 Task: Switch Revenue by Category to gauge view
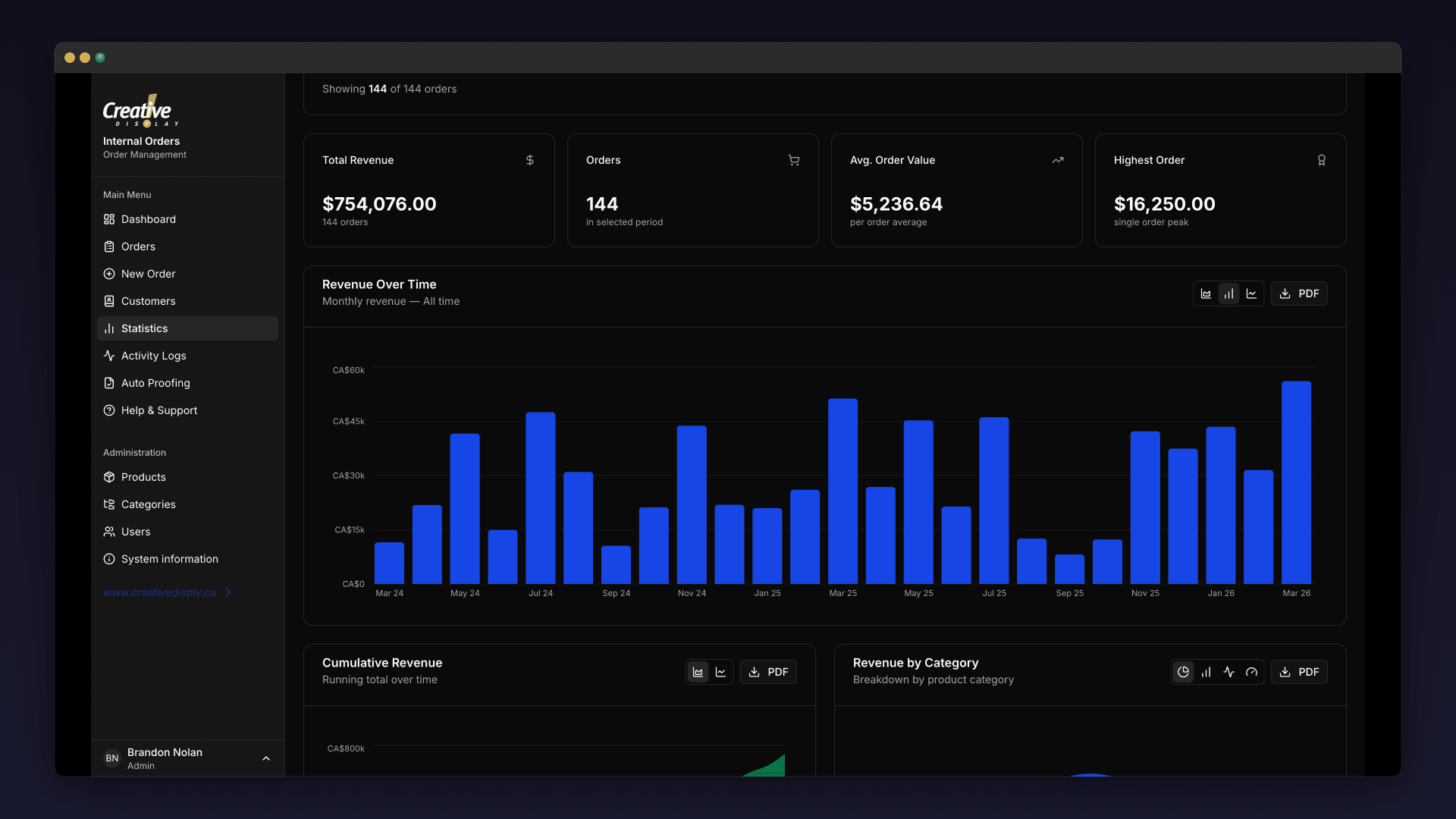pyautogui.click(x=1251, y=672)
